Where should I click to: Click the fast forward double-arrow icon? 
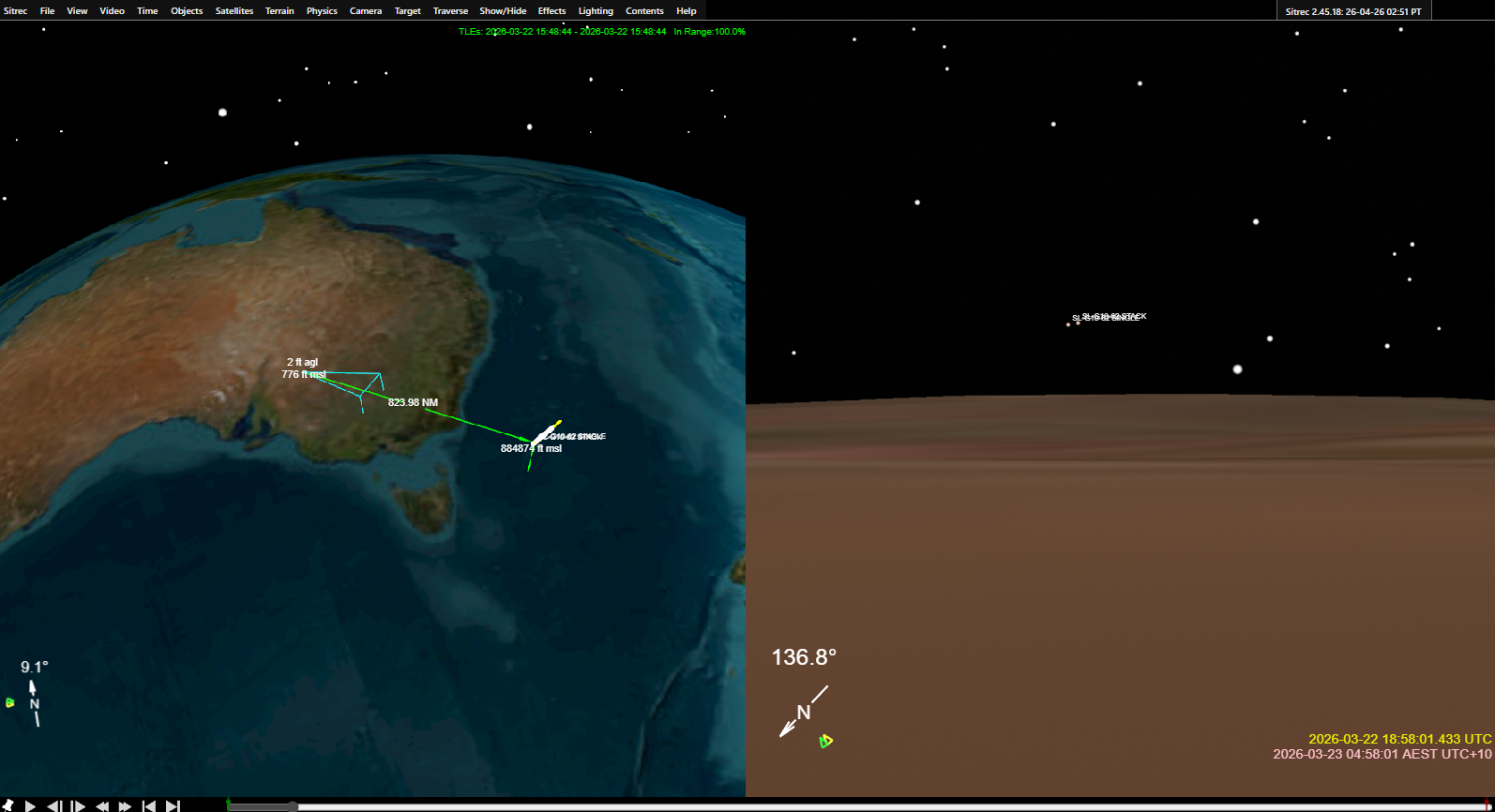coord(125,805)
